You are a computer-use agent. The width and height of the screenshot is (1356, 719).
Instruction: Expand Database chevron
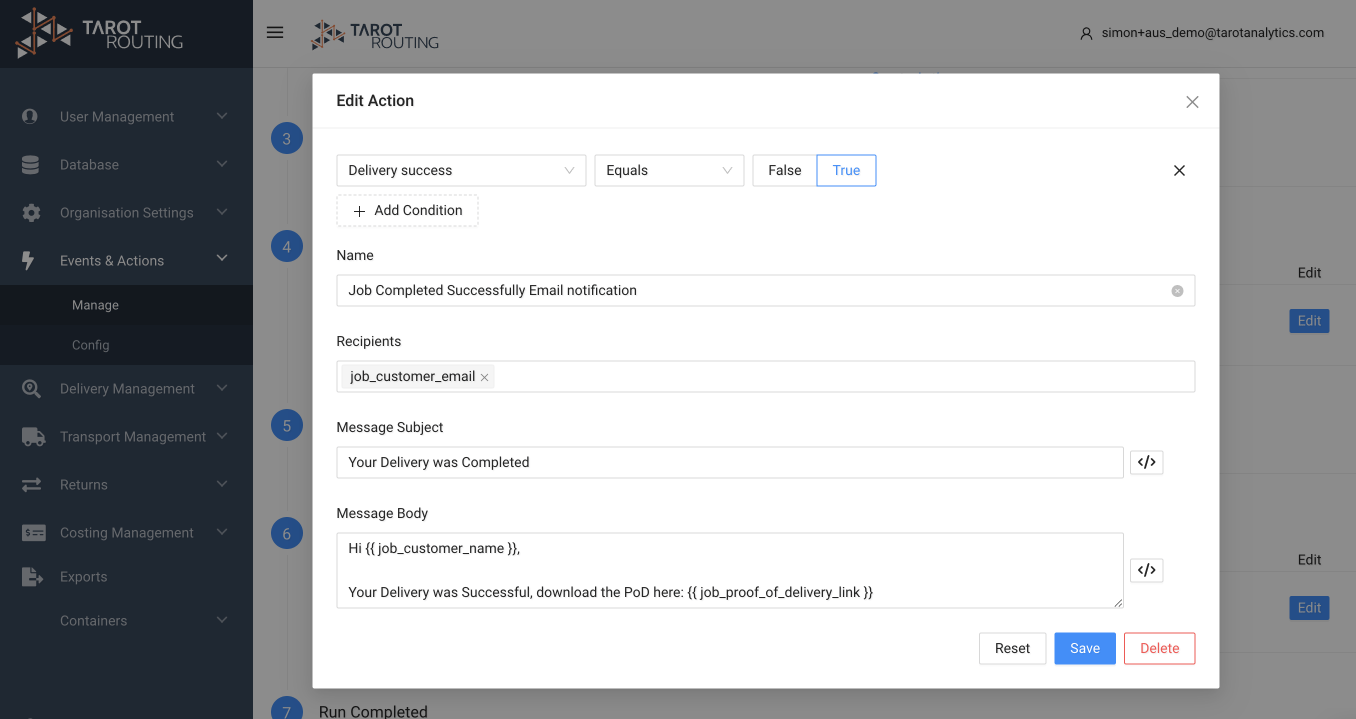point(222,164)
